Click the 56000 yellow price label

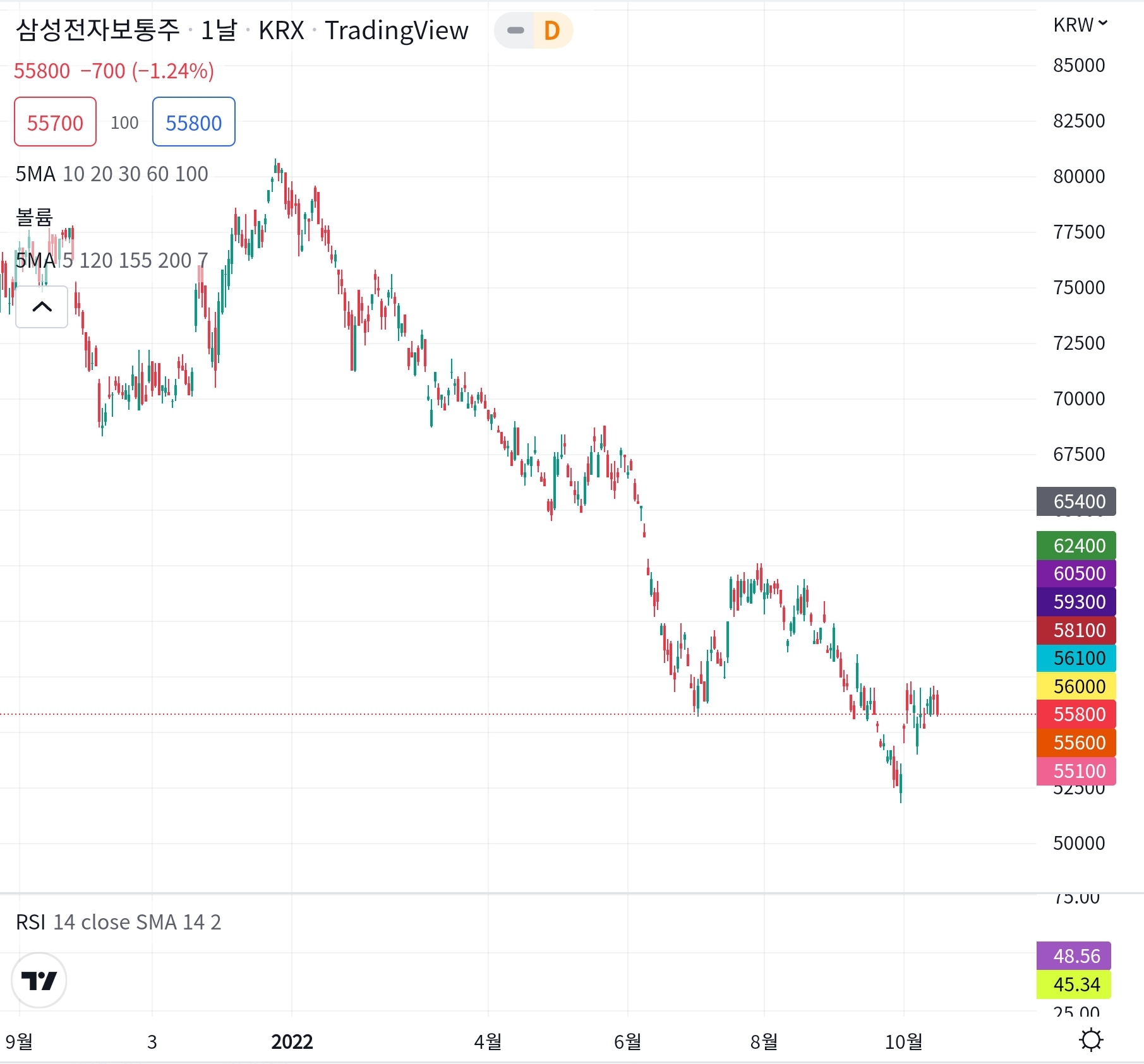coord(1076,686)
